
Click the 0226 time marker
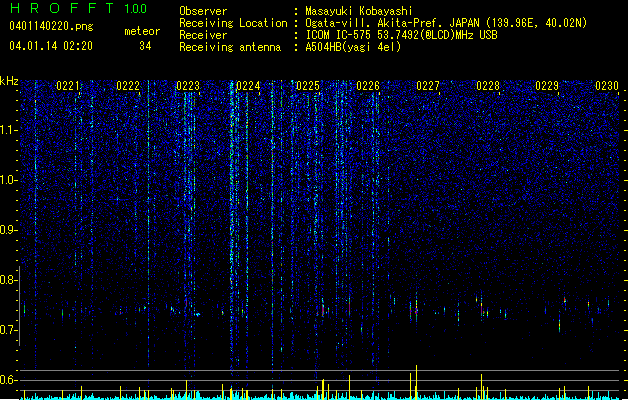[x=368, y=86]
